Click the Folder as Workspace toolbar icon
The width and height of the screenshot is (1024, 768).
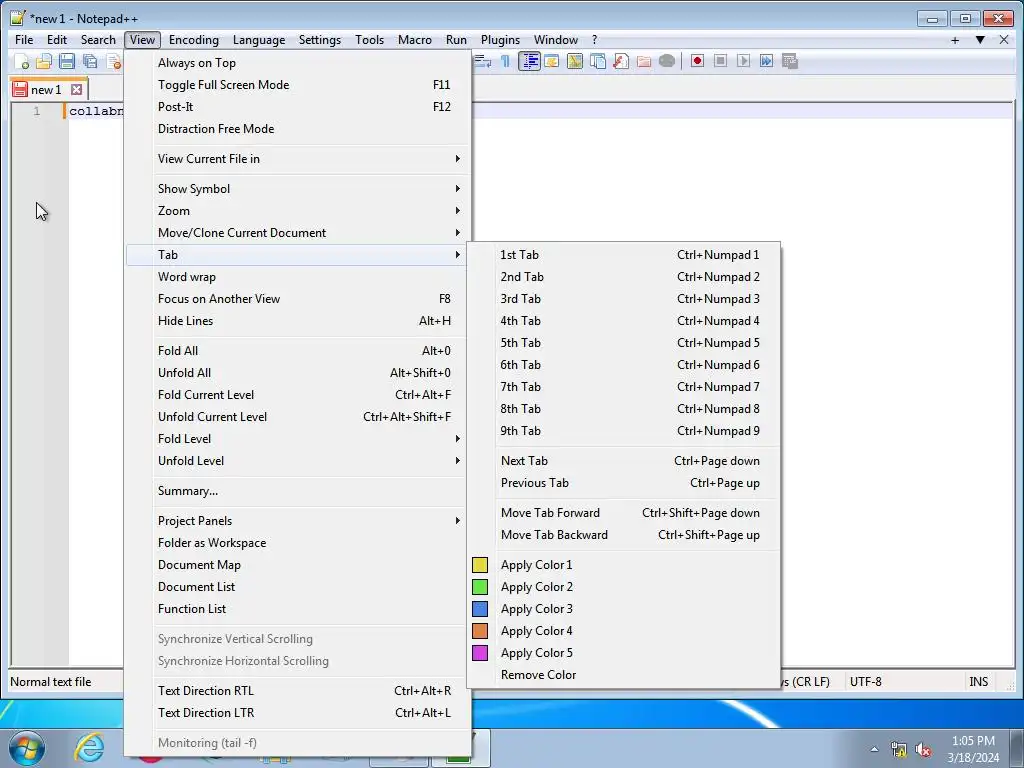coord(644,61)
